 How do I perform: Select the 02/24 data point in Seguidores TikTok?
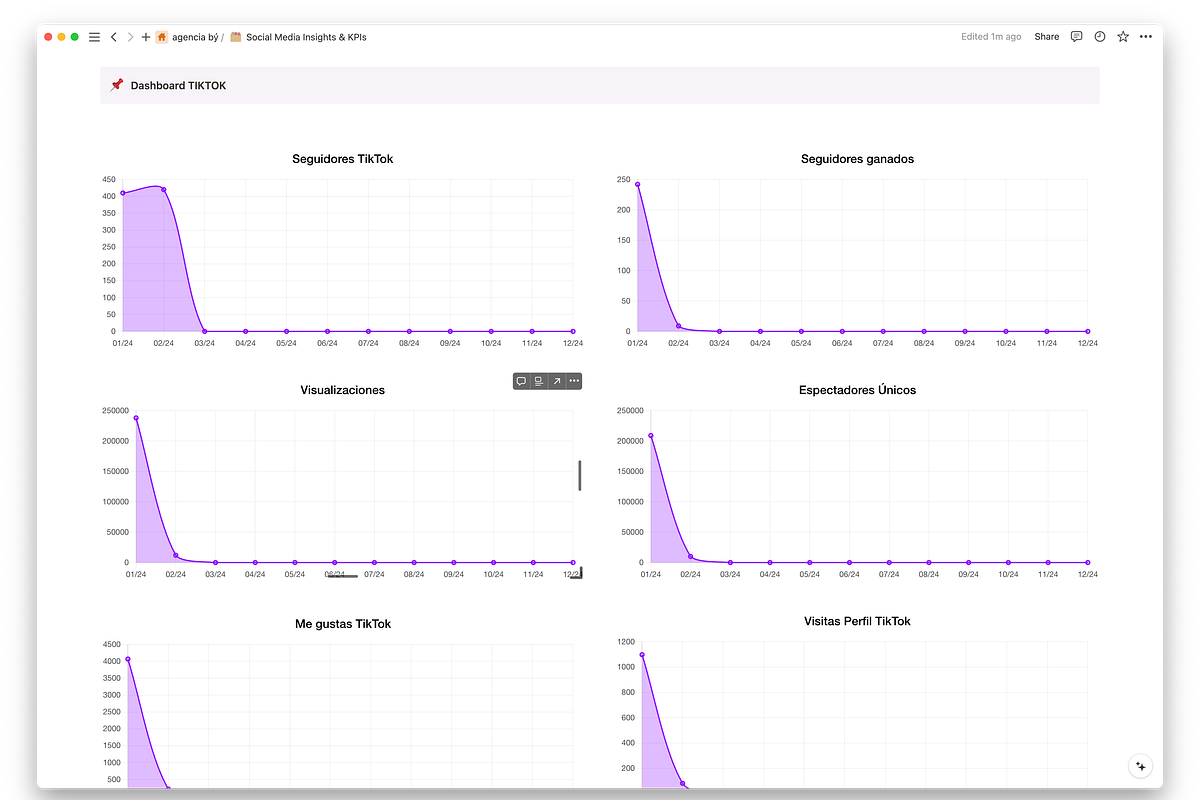(x=164, y=189)
